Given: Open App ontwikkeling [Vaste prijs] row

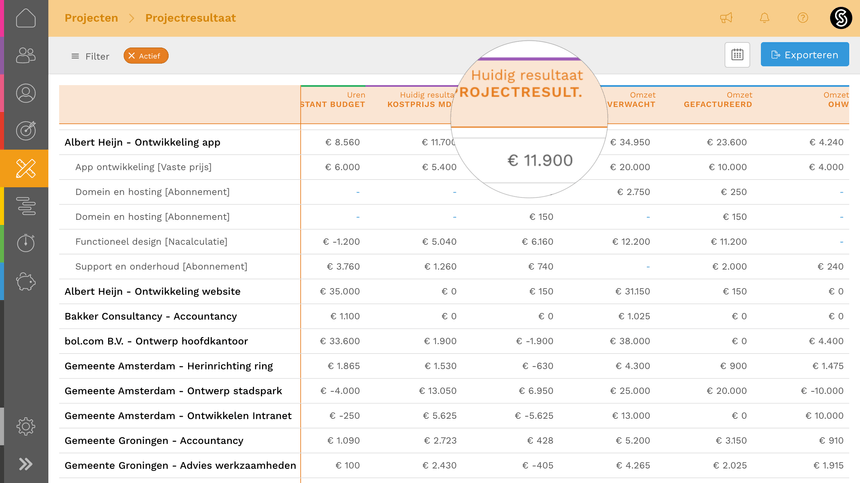Looking at the screenshot, I should [143, 167].
